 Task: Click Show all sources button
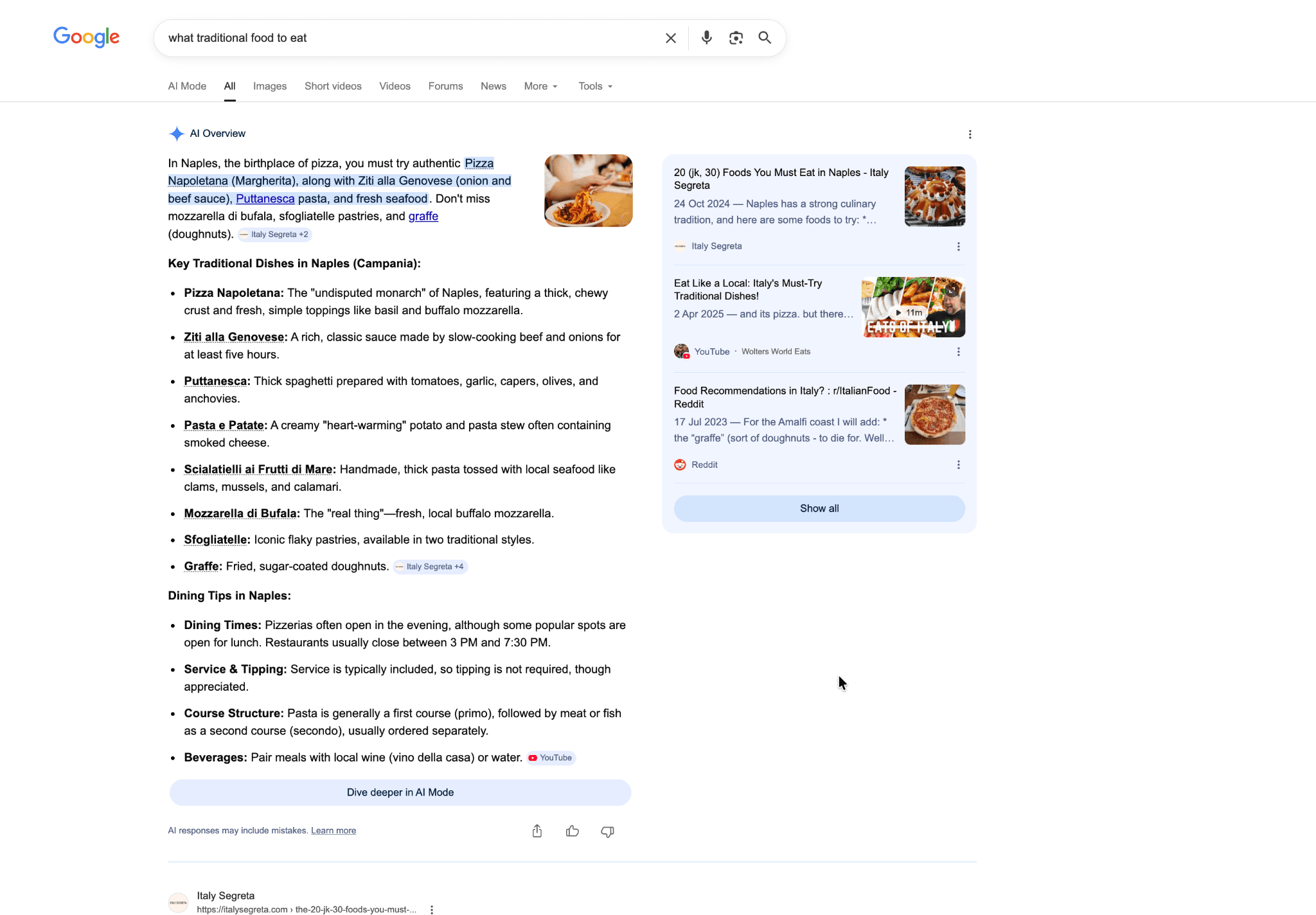tap(819, 508)
